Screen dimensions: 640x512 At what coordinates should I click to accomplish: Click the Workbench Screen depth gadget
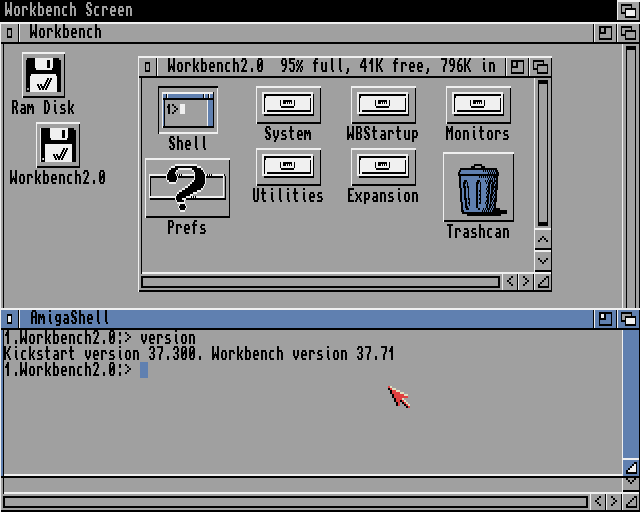pos(628,10)
